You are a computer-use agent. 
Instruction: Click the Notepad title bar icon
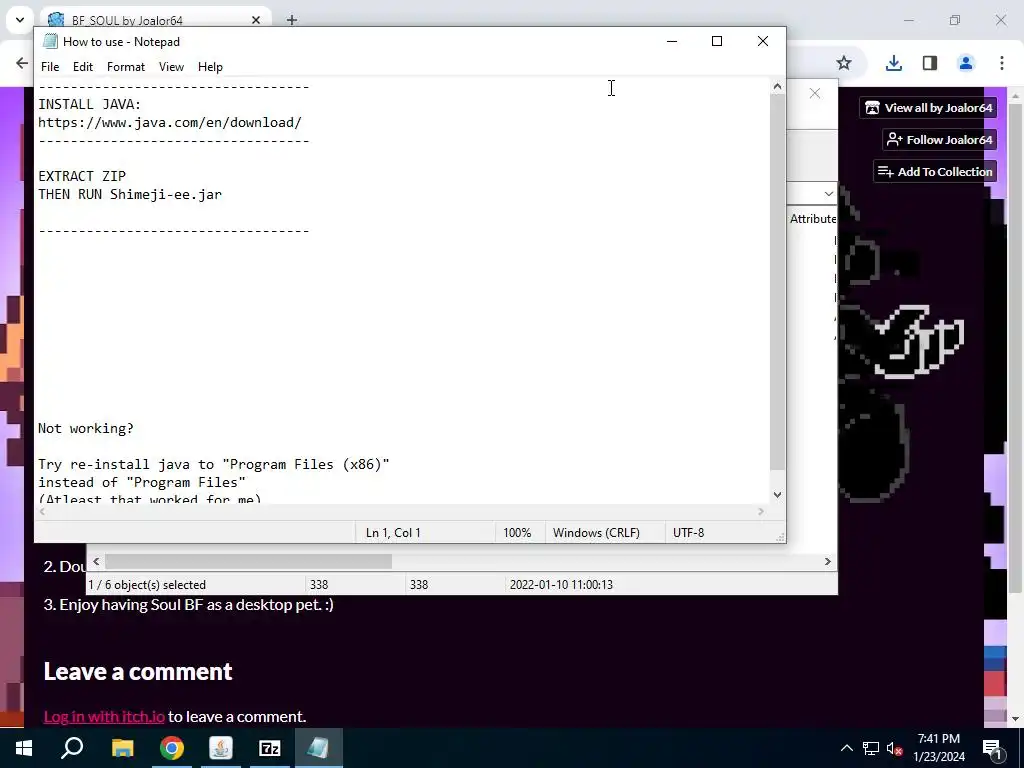[x=50, y=41]
